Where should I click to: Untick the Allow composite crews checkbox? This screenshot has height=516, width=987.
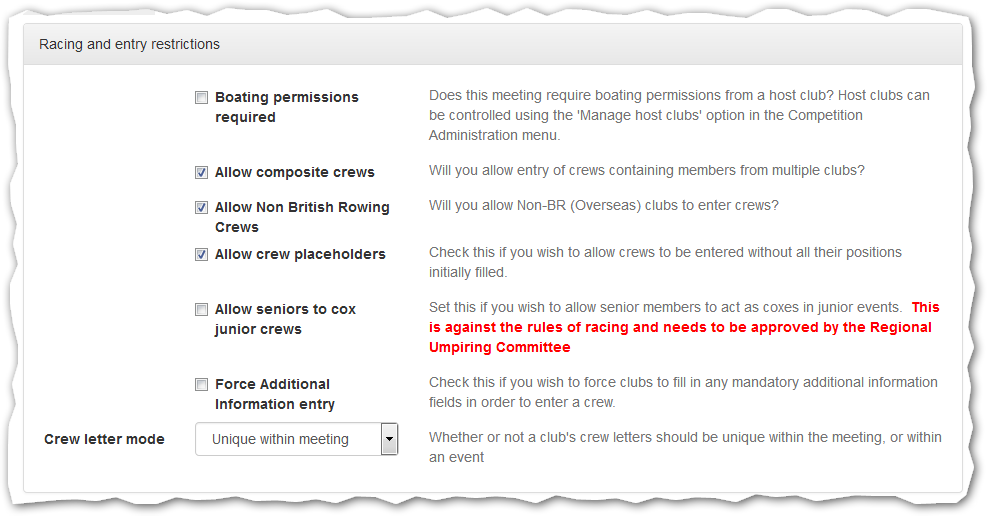click(201, 173)
